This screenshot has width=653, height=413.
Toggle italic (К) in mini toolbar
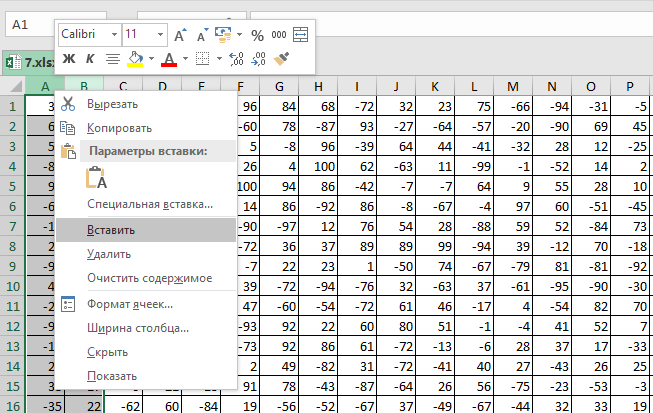click(90, 59)
